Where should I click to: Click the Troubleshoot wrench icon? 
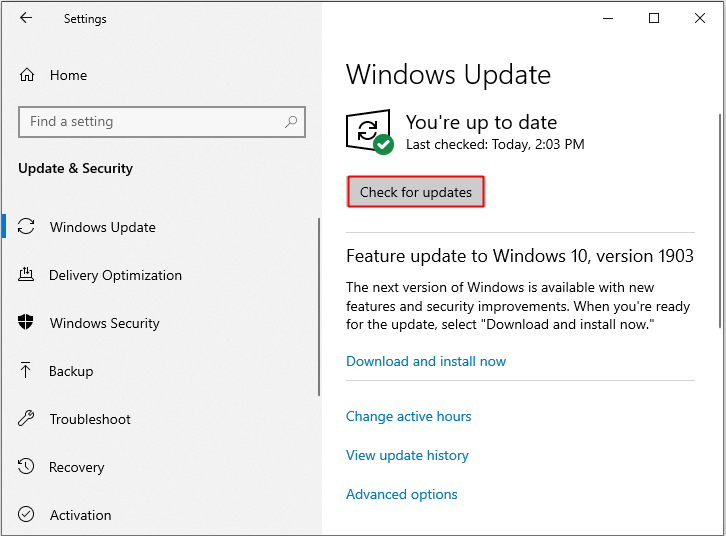tap(27, 419)
